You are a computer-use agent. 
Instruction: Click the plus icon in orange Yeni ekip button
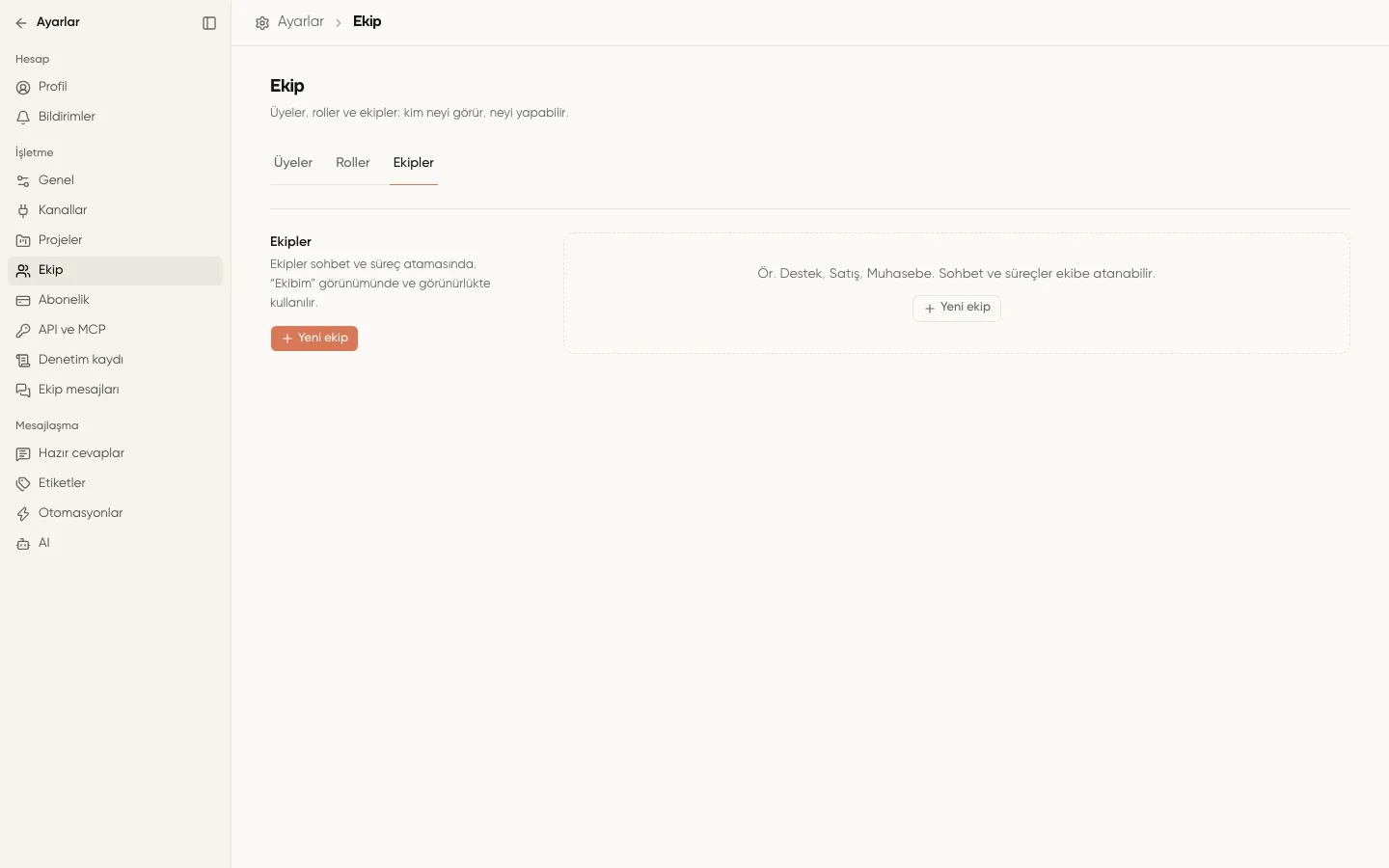(x=287, y=339)
